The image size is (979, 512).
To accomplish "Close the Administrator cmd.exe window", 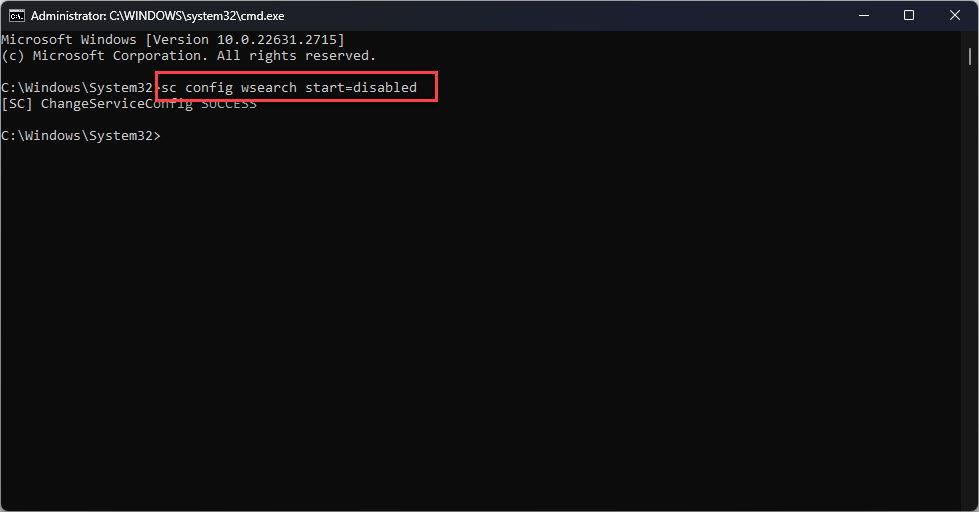I will 955,16.
